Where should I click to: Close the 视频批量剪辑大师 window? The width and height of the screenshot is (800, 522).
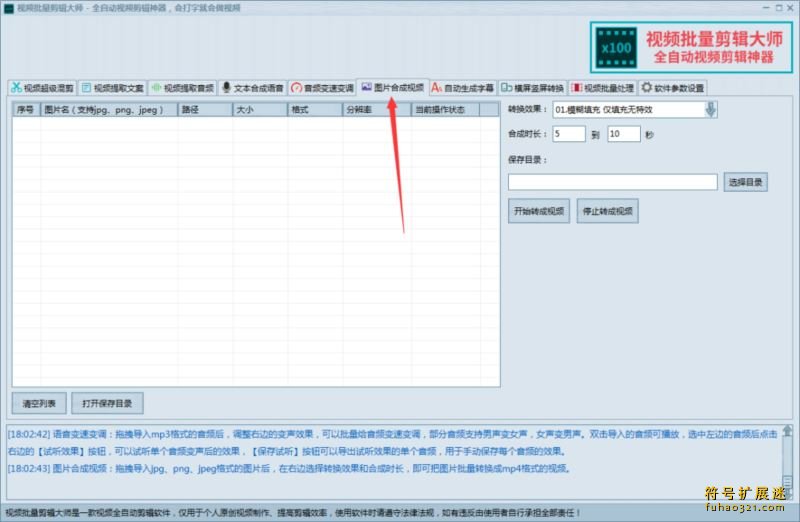point(792,8)
